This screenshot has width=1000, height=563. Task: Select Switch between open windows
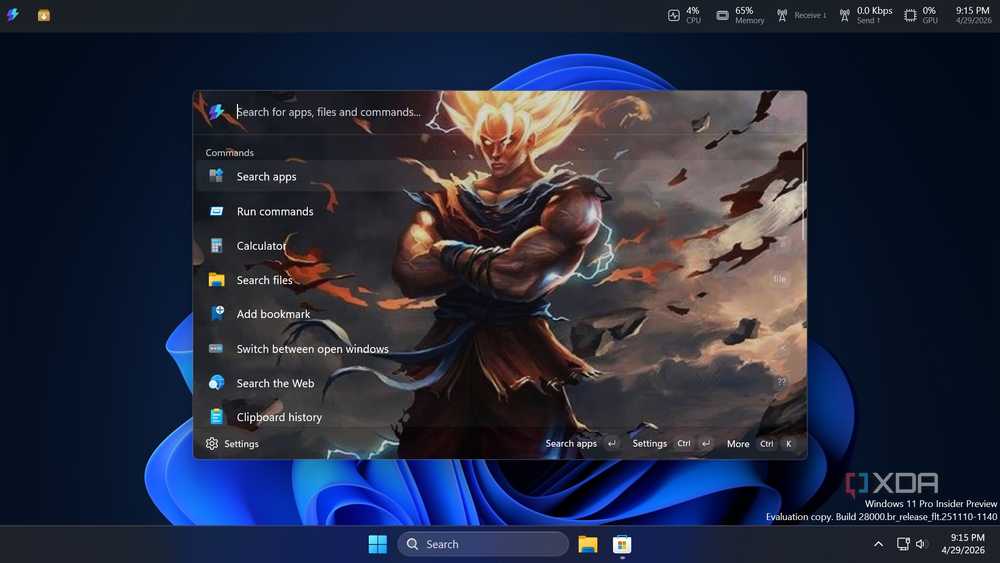(x=499, y=348)
